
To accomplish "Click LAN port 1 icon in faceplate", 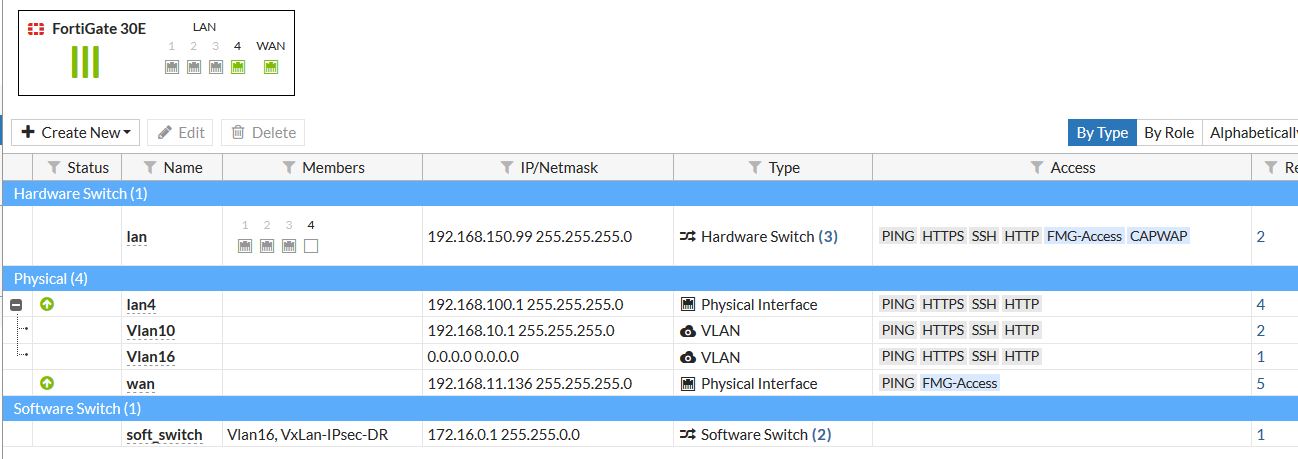I will click(x=172, y=67).
